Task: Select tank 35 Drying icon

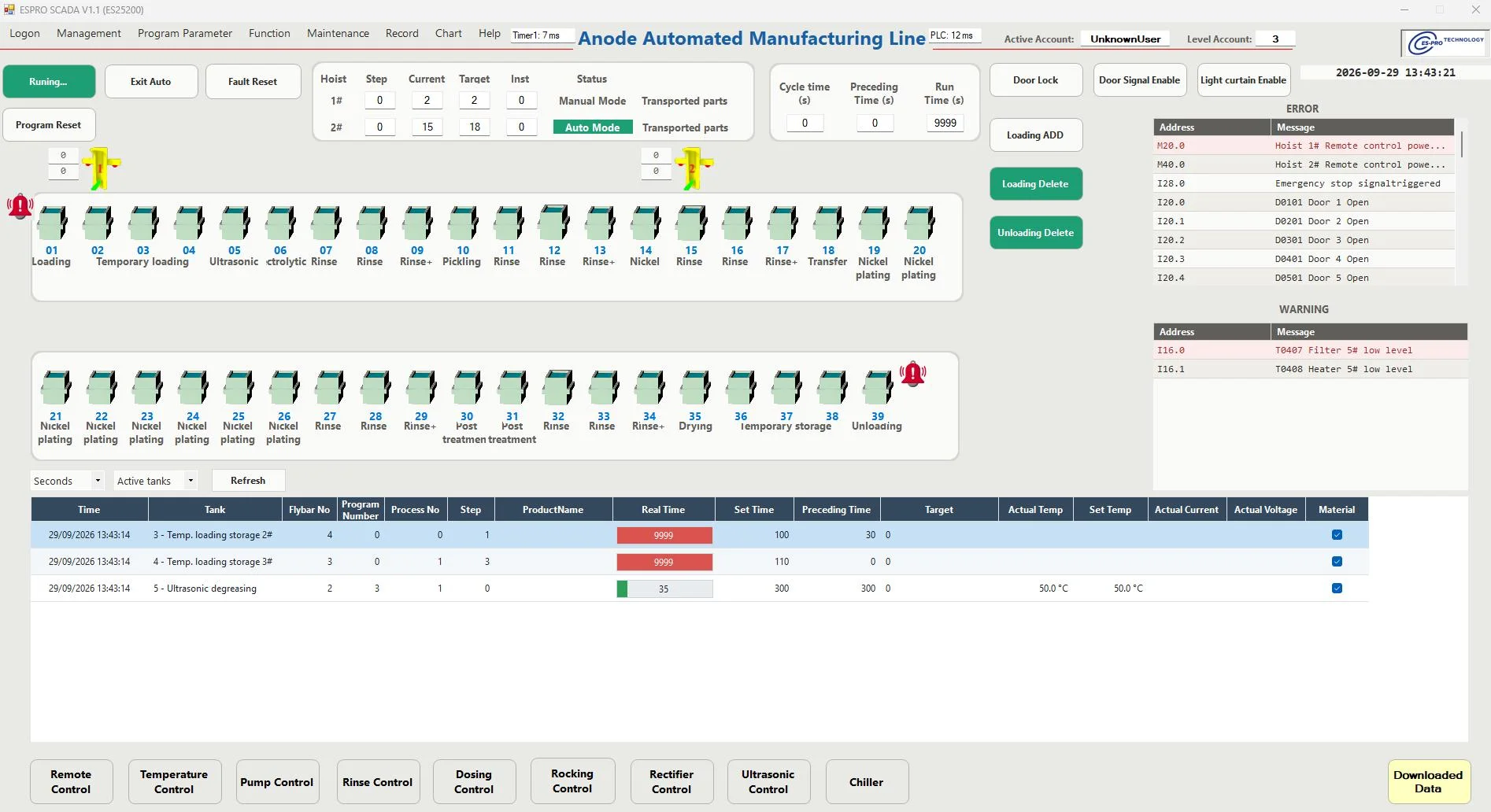Action: point(695,388)
